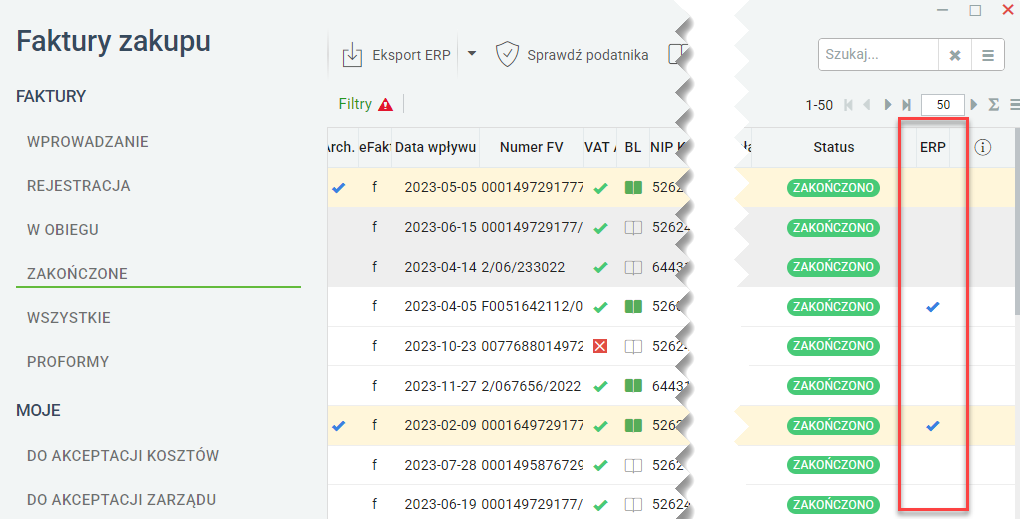Select invoice number 2/06/233022

click(523, 267)
